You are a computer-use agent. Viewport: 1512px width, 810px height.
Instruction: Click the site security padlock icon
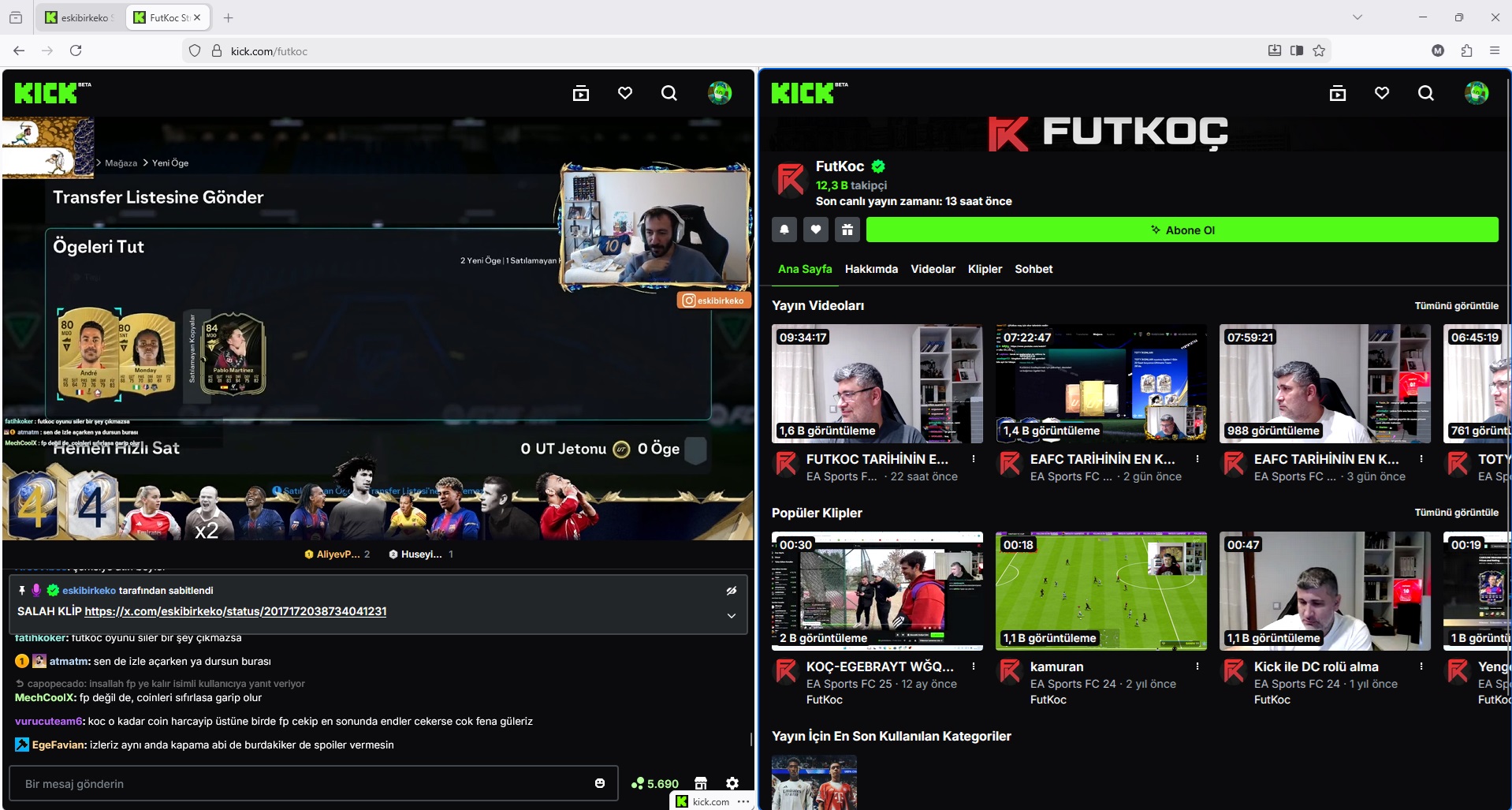click(x=217, y=50)
